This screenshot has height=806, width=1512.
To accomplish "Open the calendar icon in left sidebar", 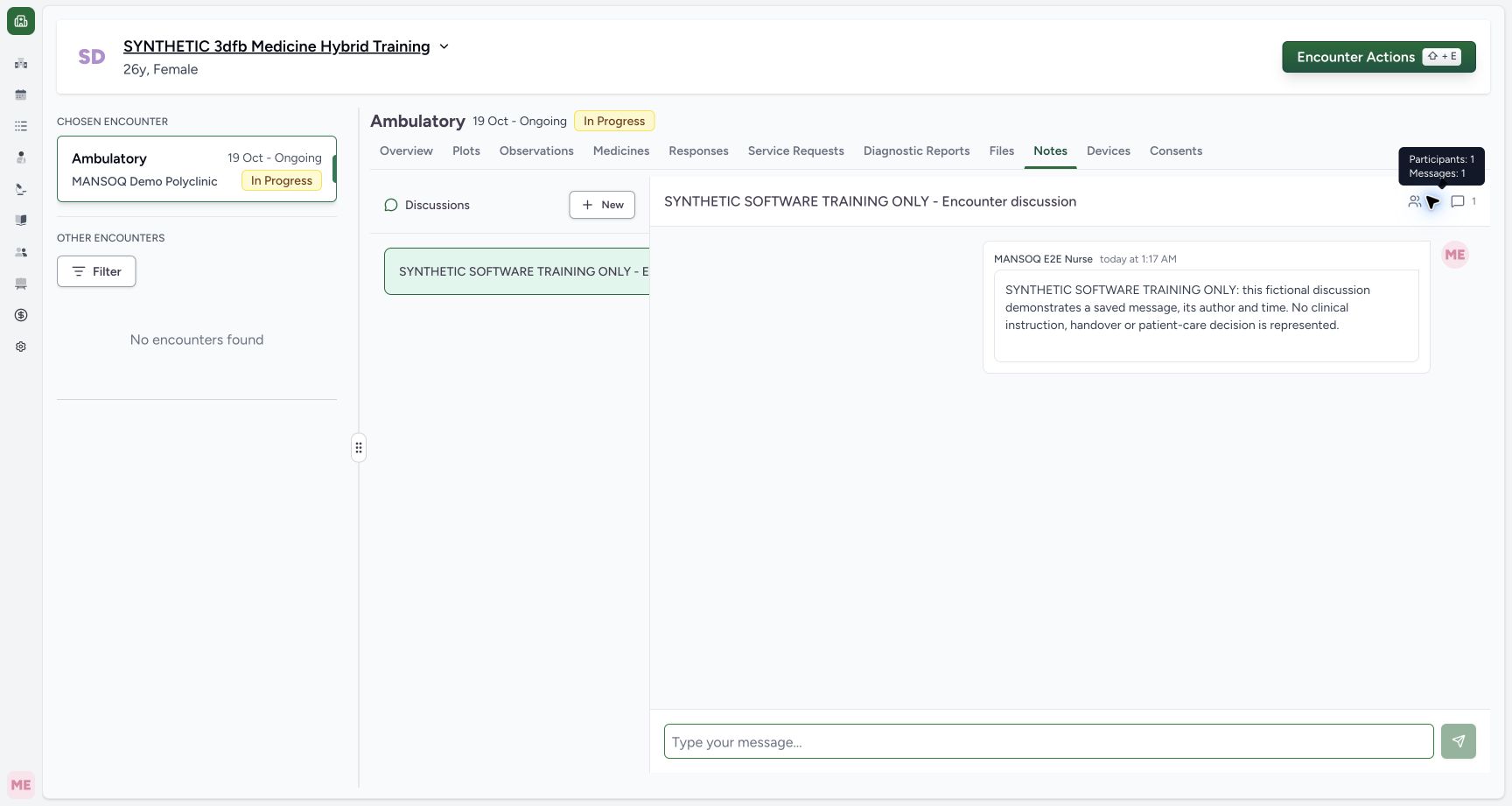I will coord(21,95).
